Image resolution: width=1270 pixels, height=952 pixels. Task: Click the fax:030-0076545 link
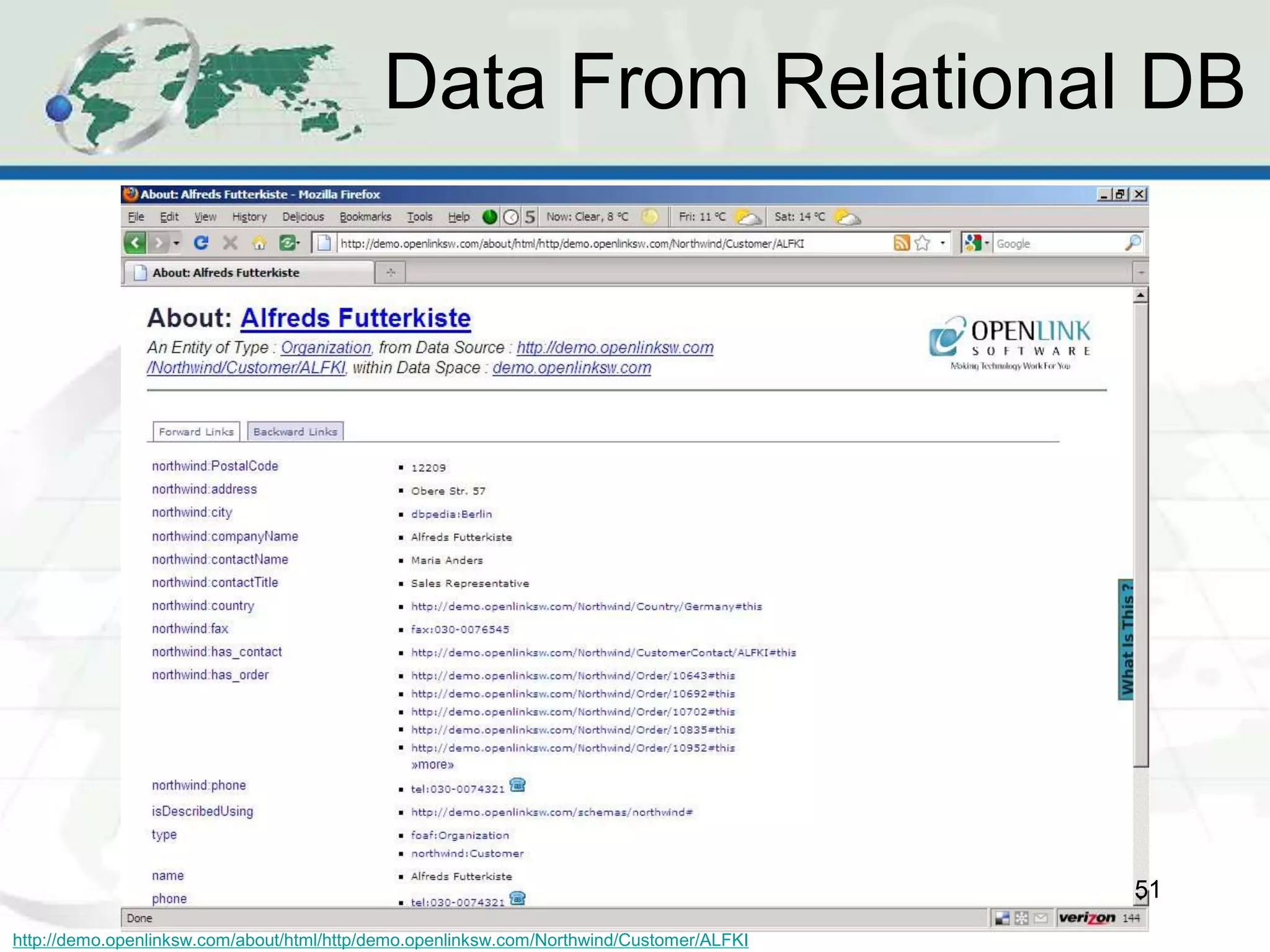pos(460,630)
